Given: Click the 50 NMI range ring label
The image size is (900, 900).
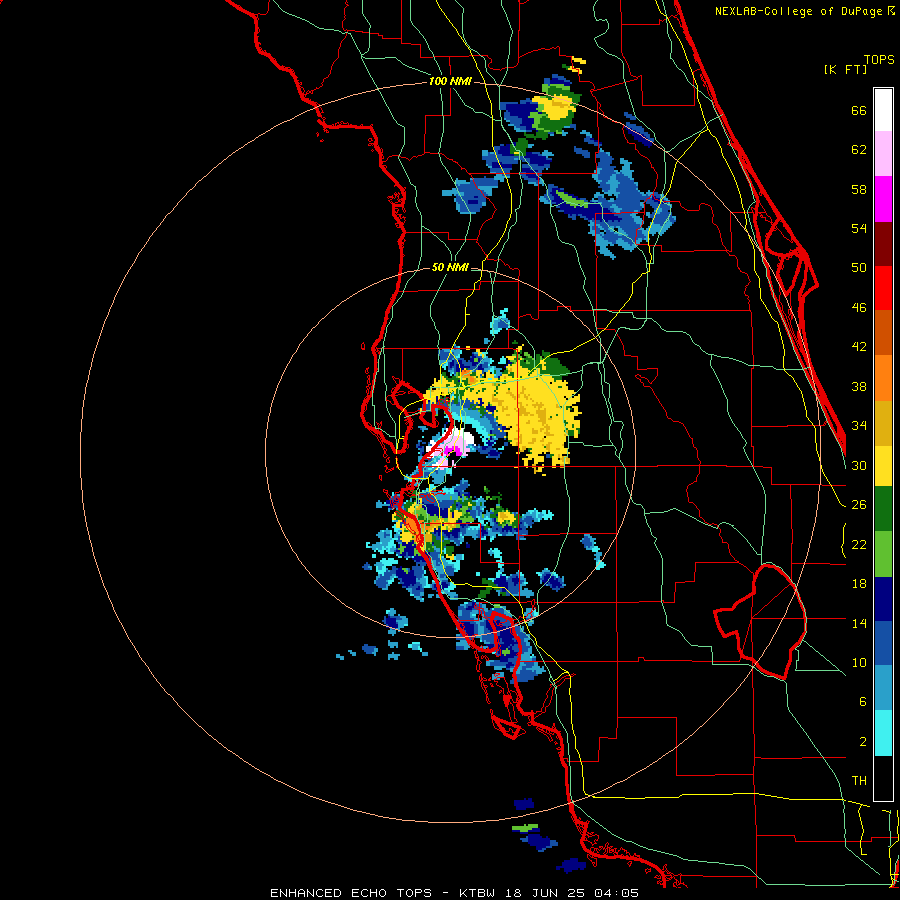Looking at the screenshot, I should coord(449,267).
